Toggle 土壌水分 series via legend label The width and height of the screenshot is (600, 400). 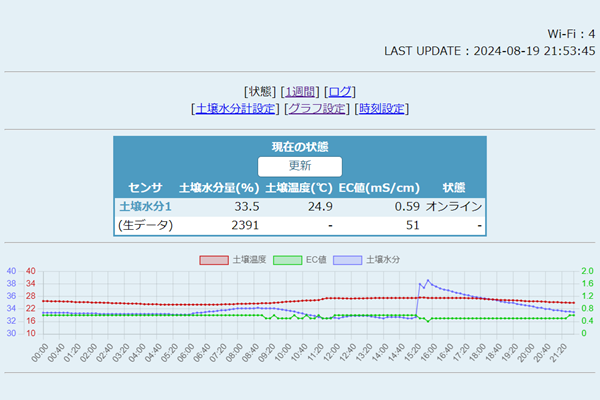coord(383,260)
